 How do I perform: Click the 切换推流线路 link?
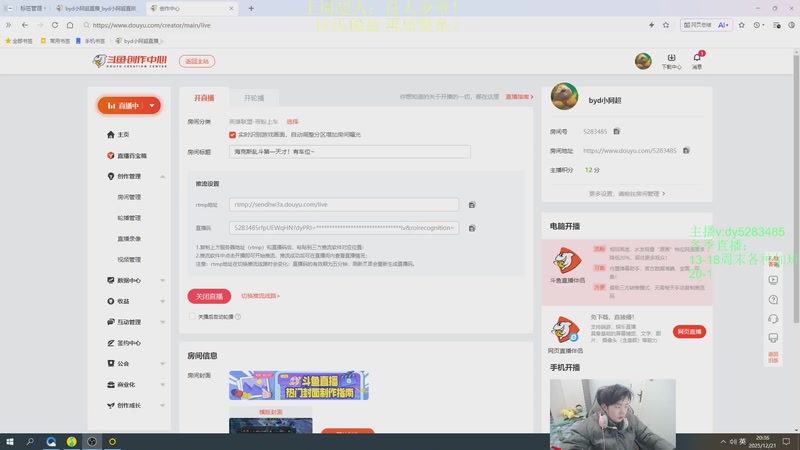[260, 296]
